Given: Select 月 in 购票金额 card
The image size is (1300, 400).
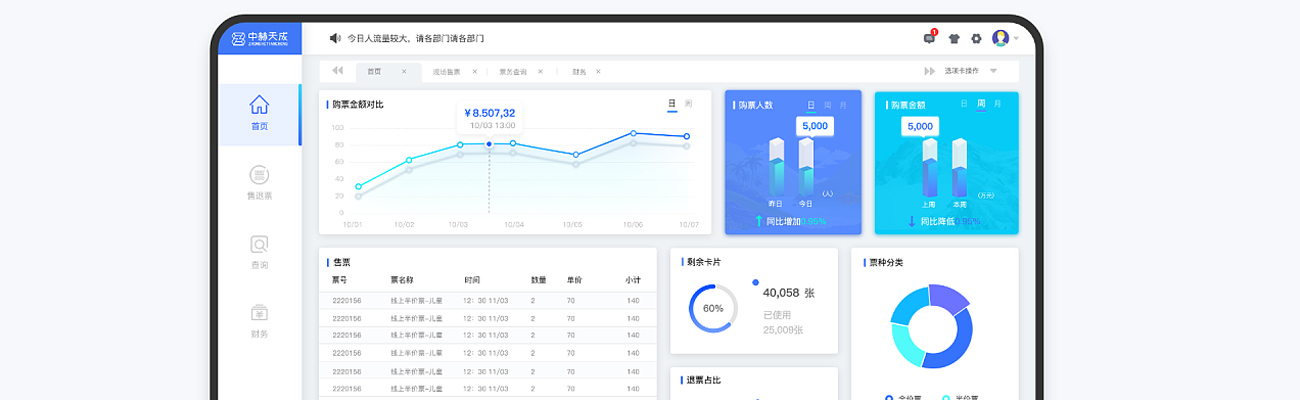Looking at the screenshot, I should [x=997, y=104].
